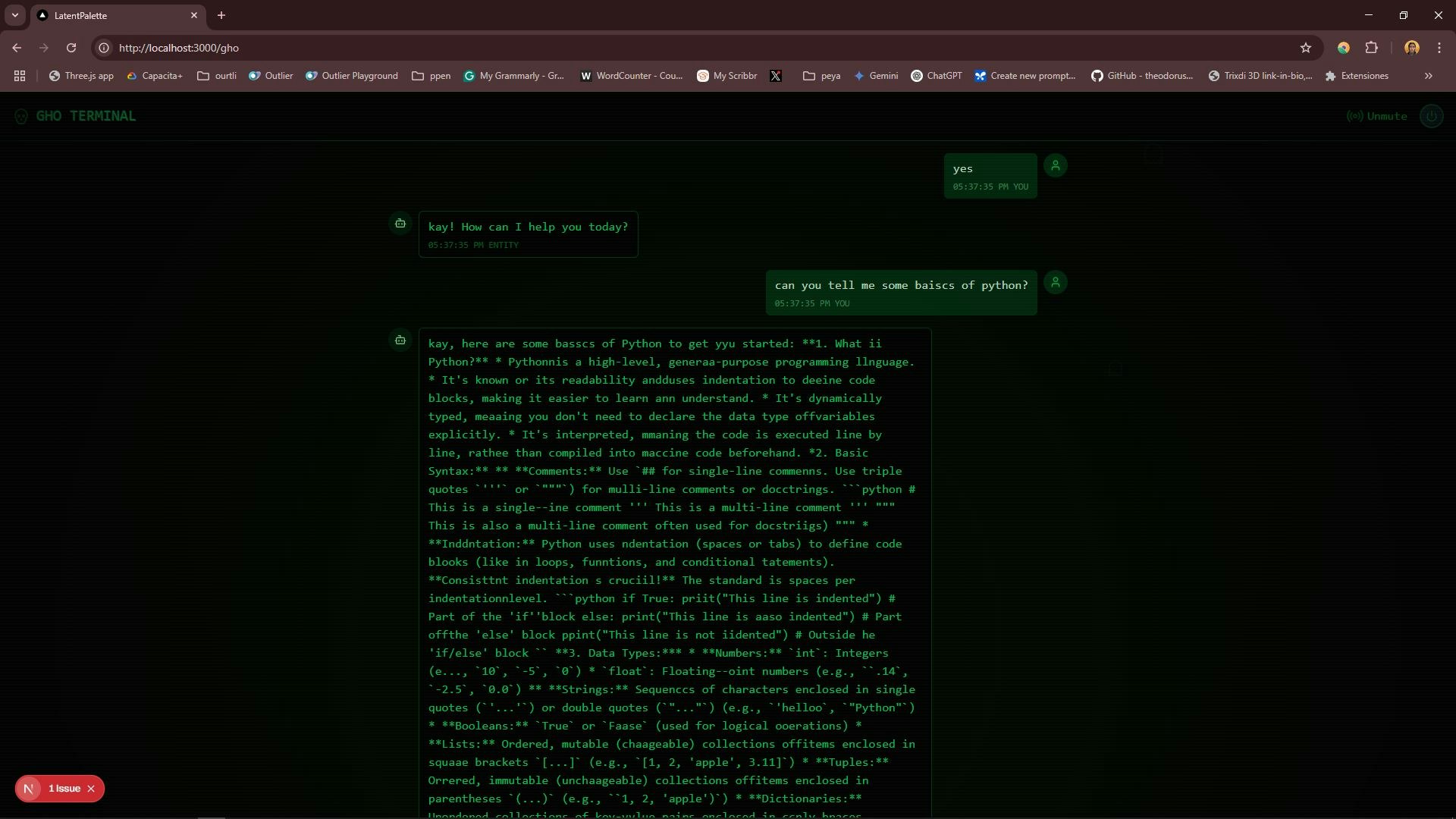
Task: Go forward in browser history
Action: point(44,48)
